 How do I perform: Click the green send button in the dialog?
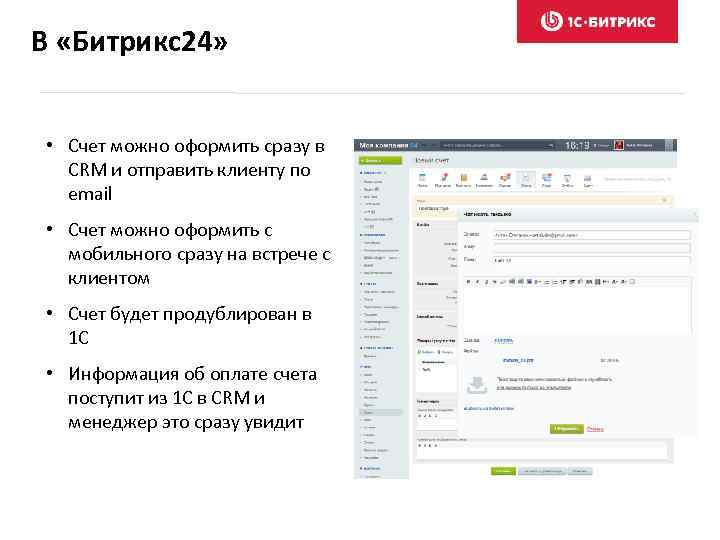[567, 428]
